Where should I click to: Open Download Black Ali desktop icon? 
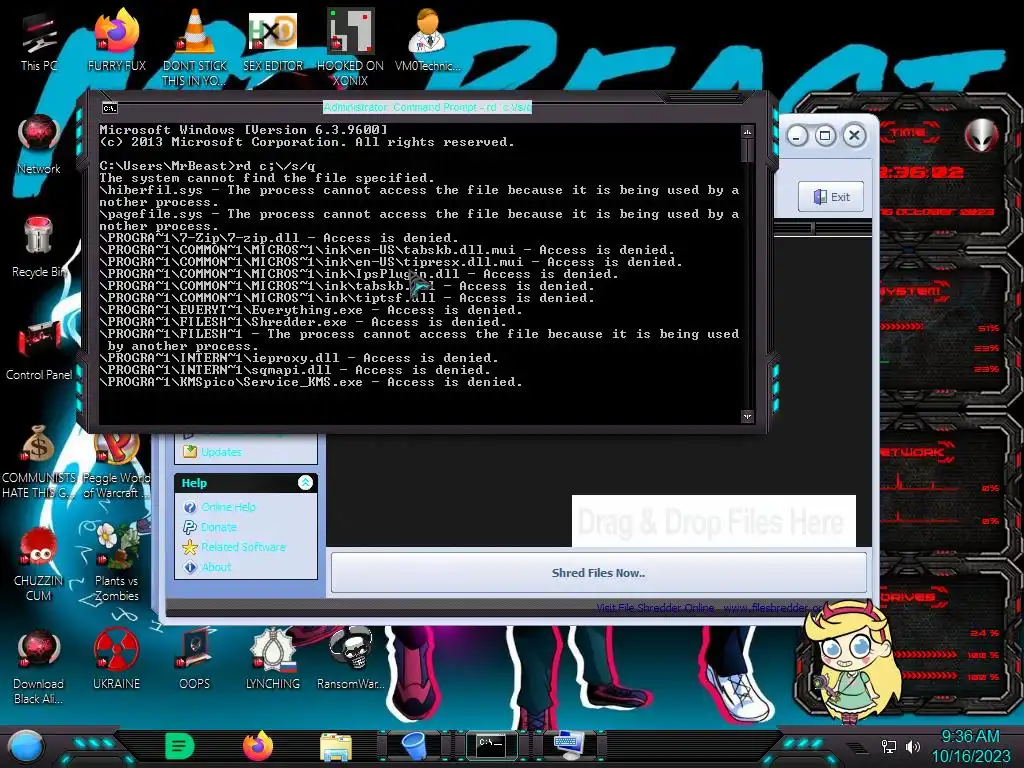39,667
